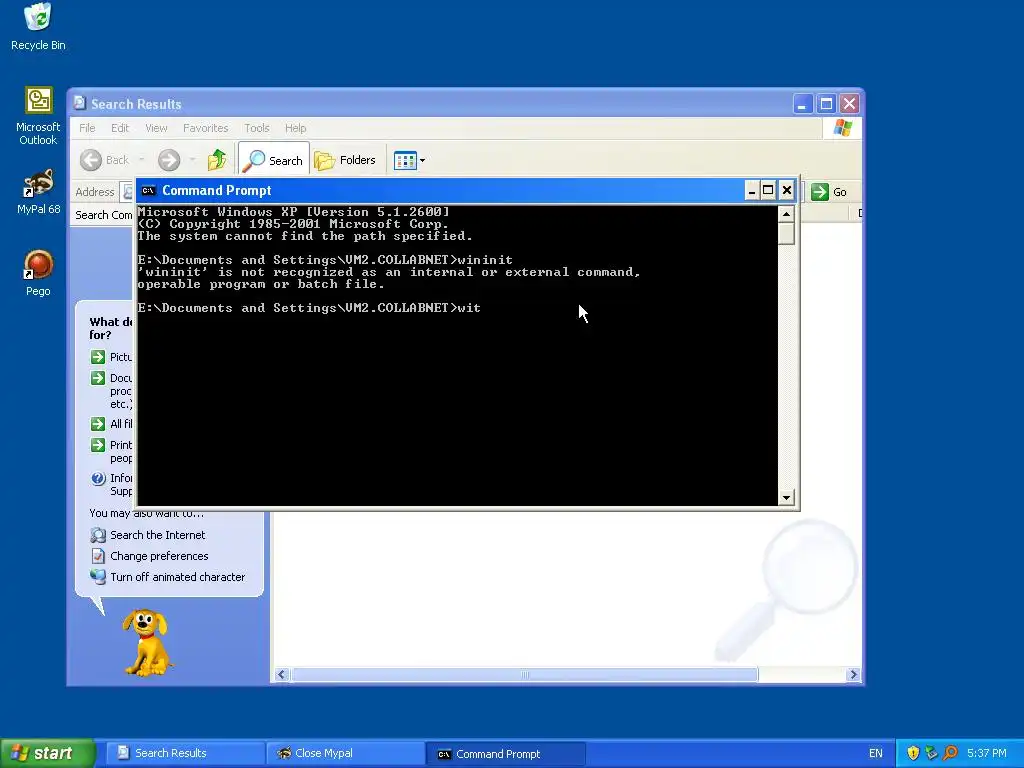Viewport: 1024px width, 768px height.
Task: Click Safely Remove Hardware tray icon
Action: [x=931, y=753]
